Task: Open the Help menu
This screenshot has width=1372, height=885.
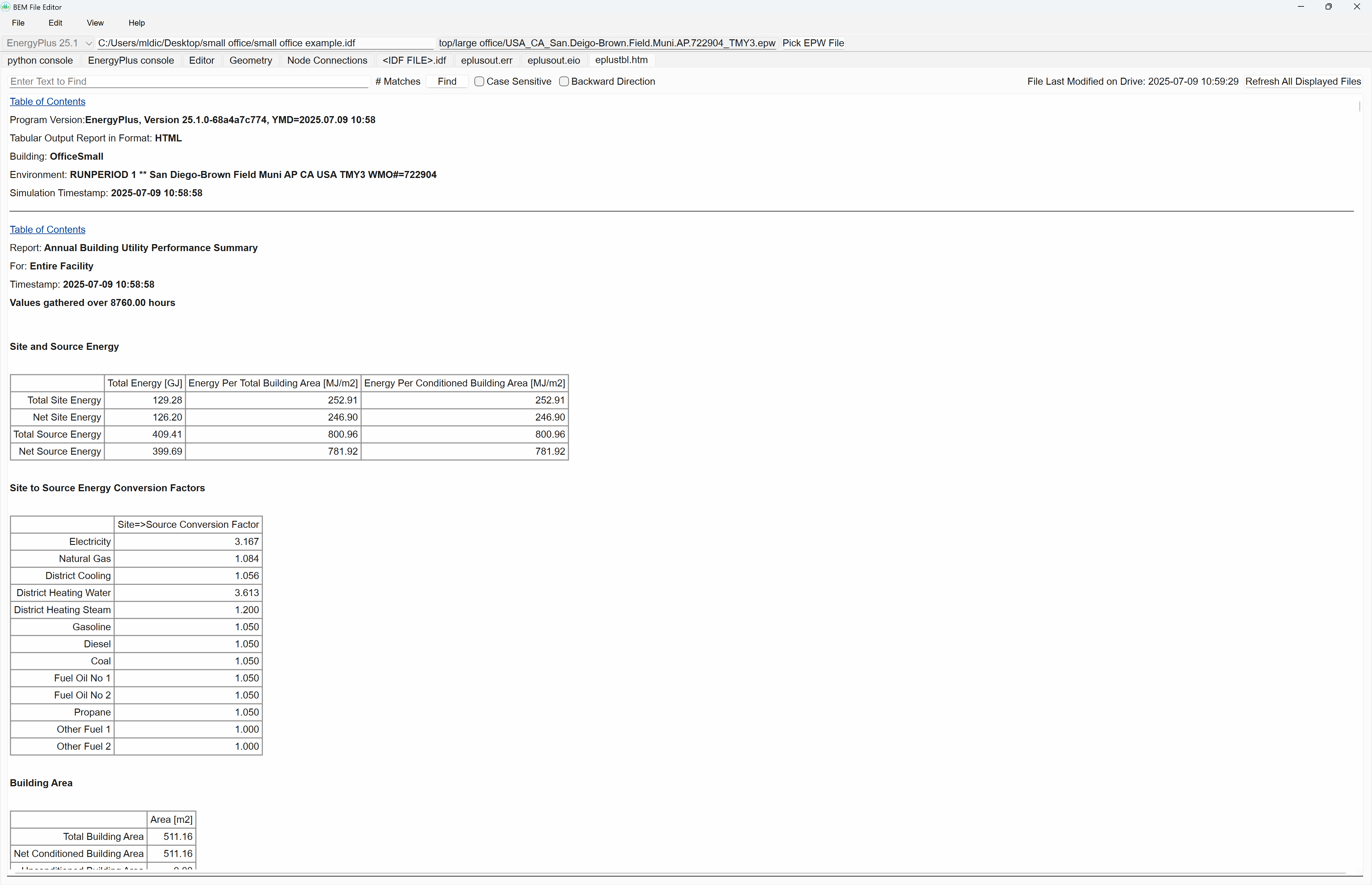Action: (x=136, y=23)
